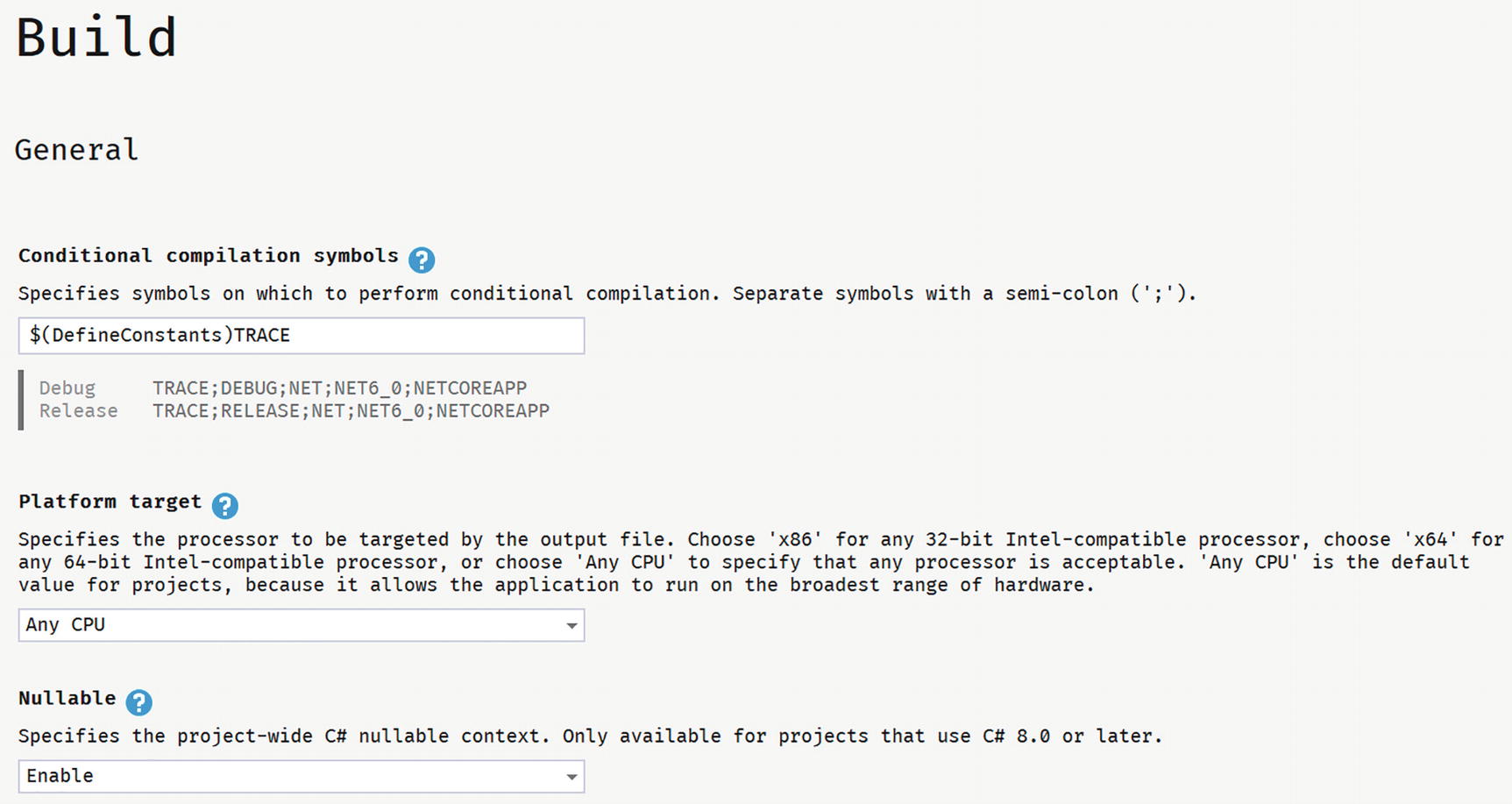Click the Debug configuration label
The image size is (1512, 804).
(67, 388)
